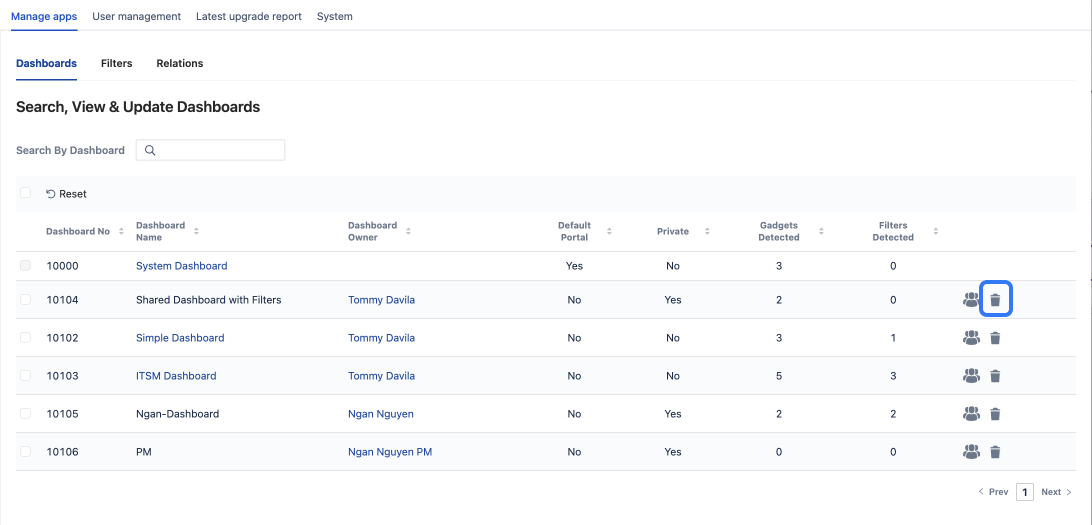
Task: Delete the Shared Dashboard with Filters row
Action: (x=995, y=300)
